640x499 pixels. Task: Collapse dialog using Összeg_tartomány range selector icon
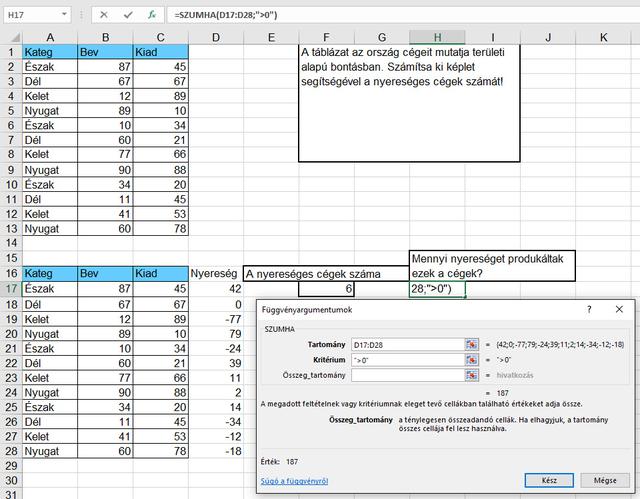point(471,375)
